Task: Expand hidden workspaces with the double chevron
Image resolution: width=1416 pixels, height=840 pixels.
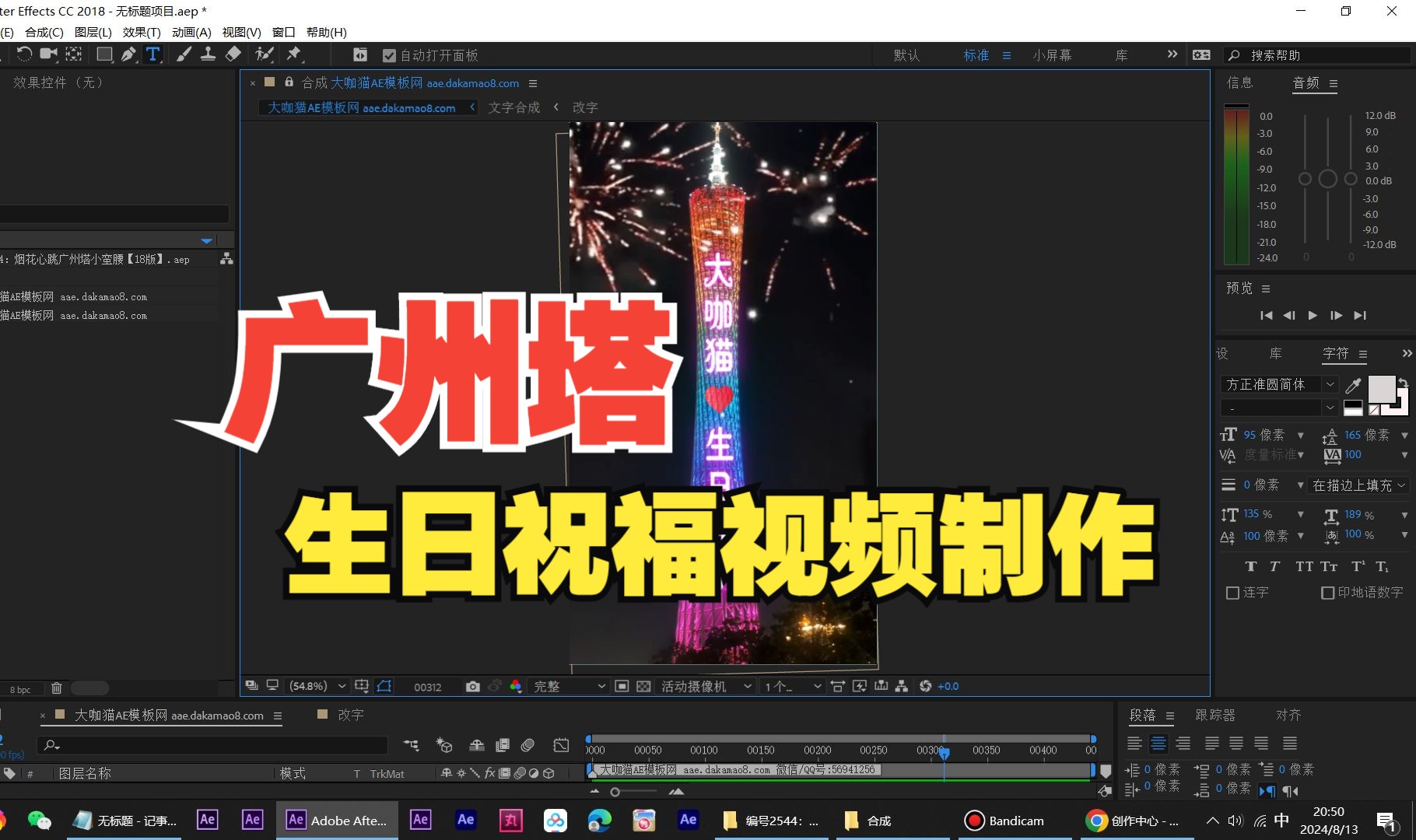Action: 1172,54
